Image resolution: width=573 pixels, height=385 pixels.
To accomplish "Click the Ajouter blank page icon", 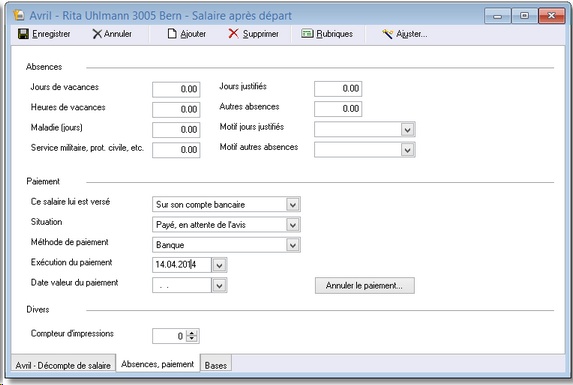I will [x=172, y=34].
